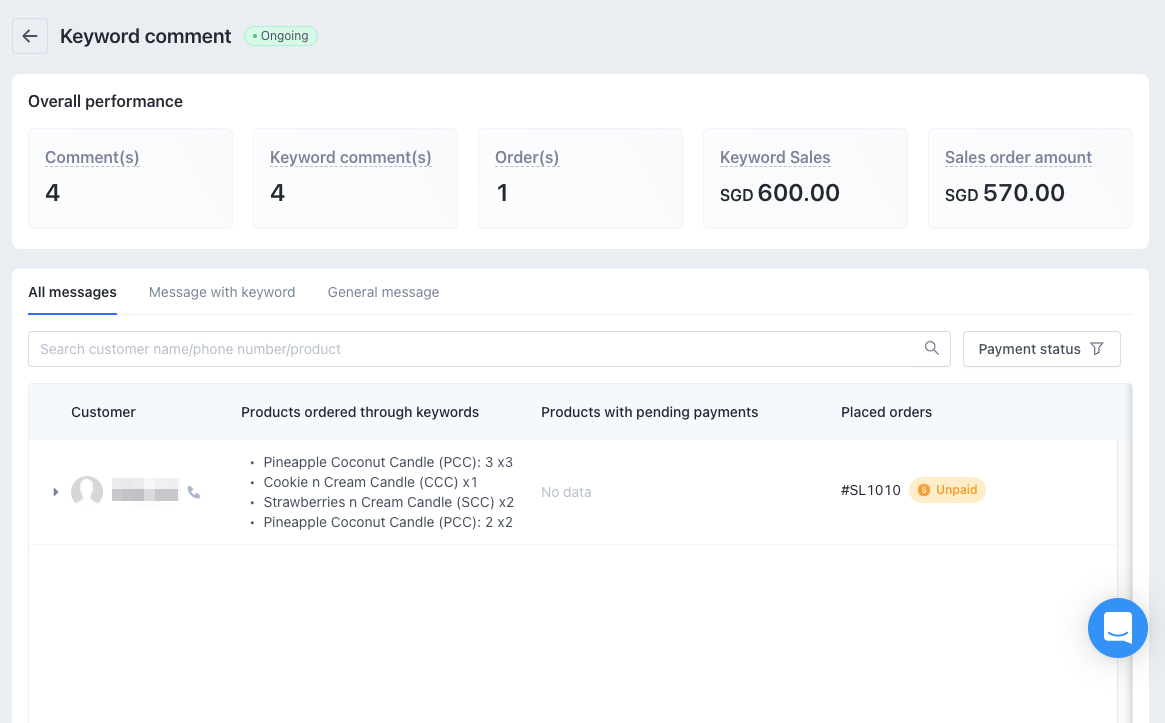Open the Payment status filter dropdown
Image resolution: width=1165 pixels, height=723 pixels.
tap(1040, 349)
